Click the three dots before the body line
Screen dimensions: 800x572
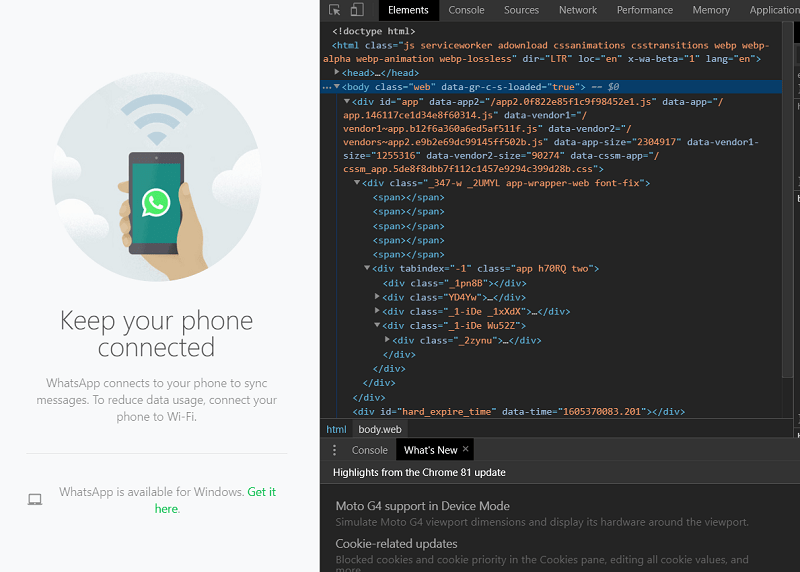[327, 88]
